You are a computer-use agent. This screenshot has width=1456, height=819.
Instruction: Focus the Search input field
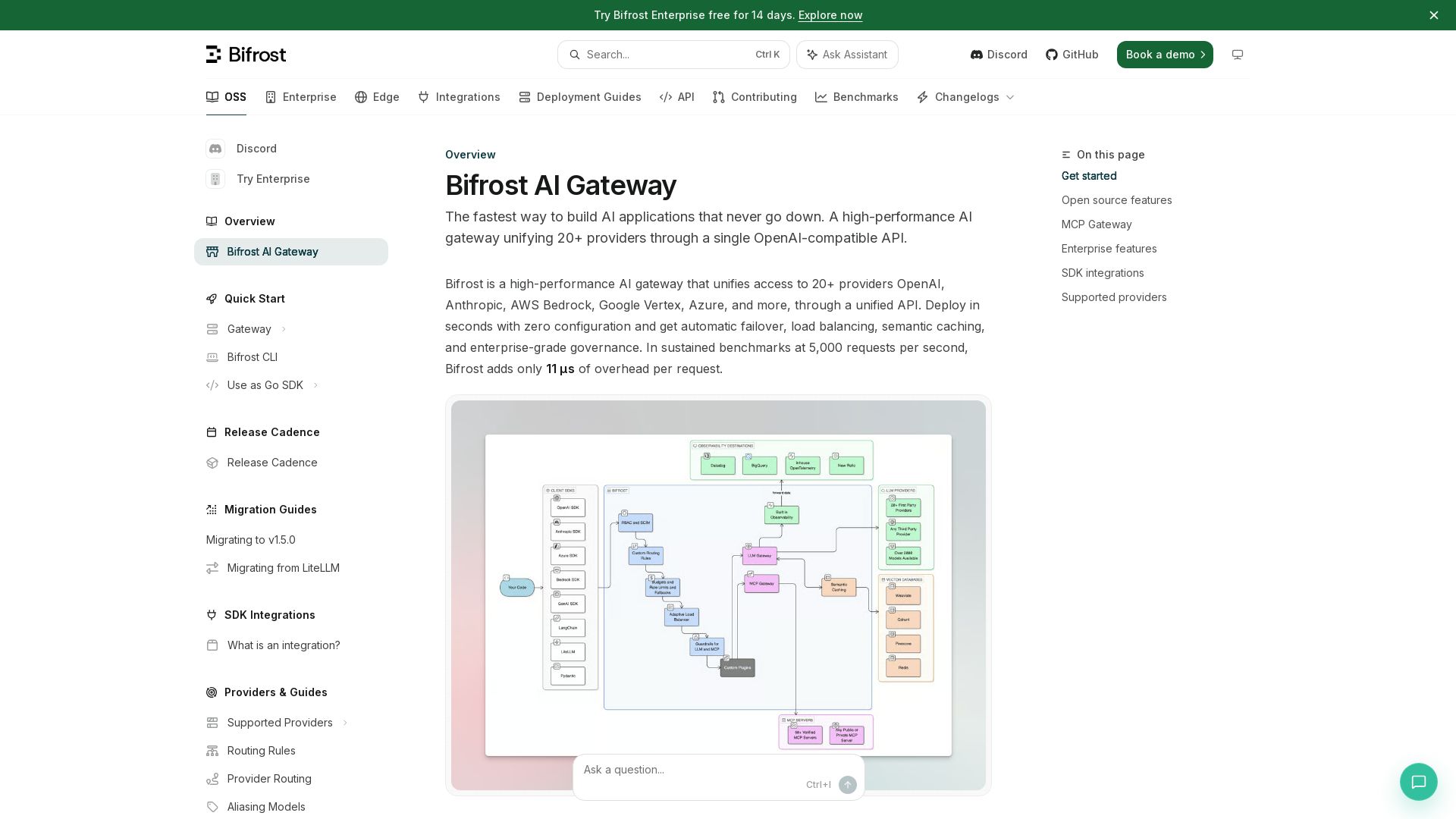click(673, 55)
